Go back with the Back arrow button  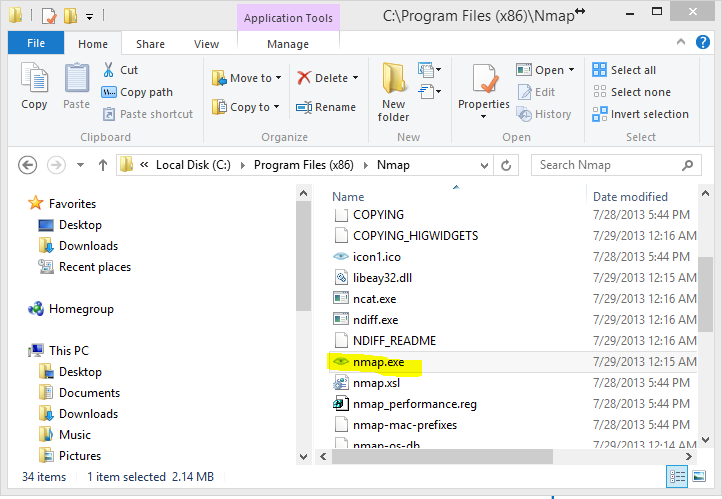tap(28, 165)
